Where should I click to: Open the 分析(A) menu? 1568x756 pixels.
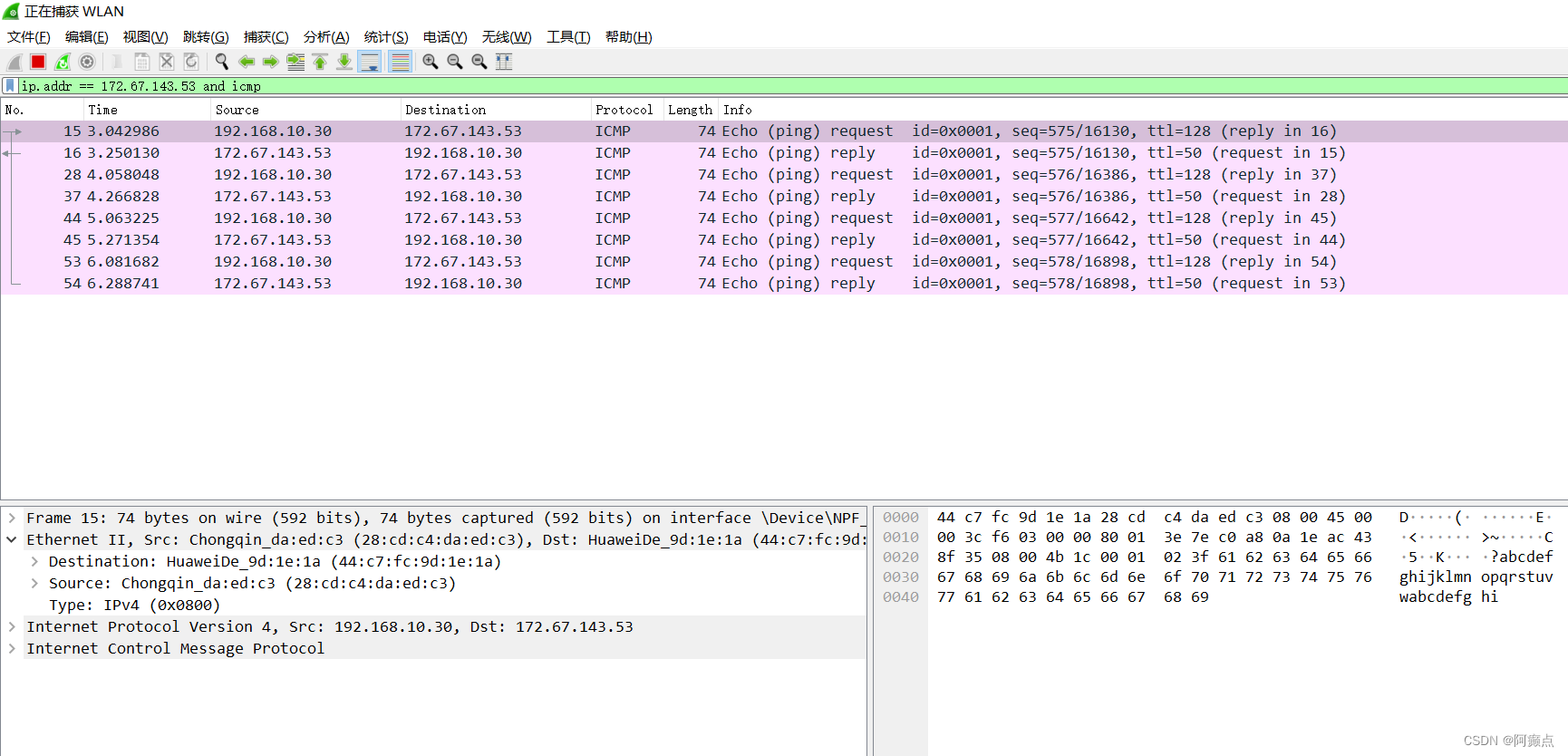click(326, 37)
